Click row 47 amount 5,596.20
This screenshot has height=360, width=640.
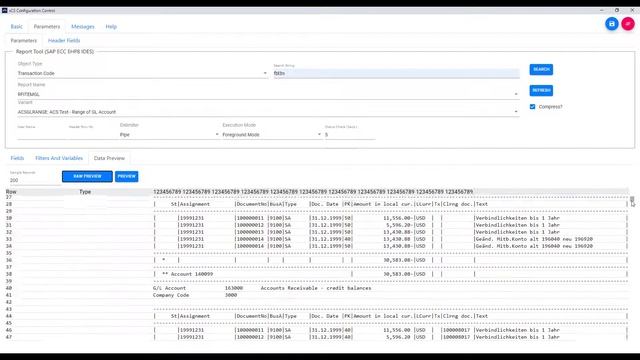click(x=398, y=337)
